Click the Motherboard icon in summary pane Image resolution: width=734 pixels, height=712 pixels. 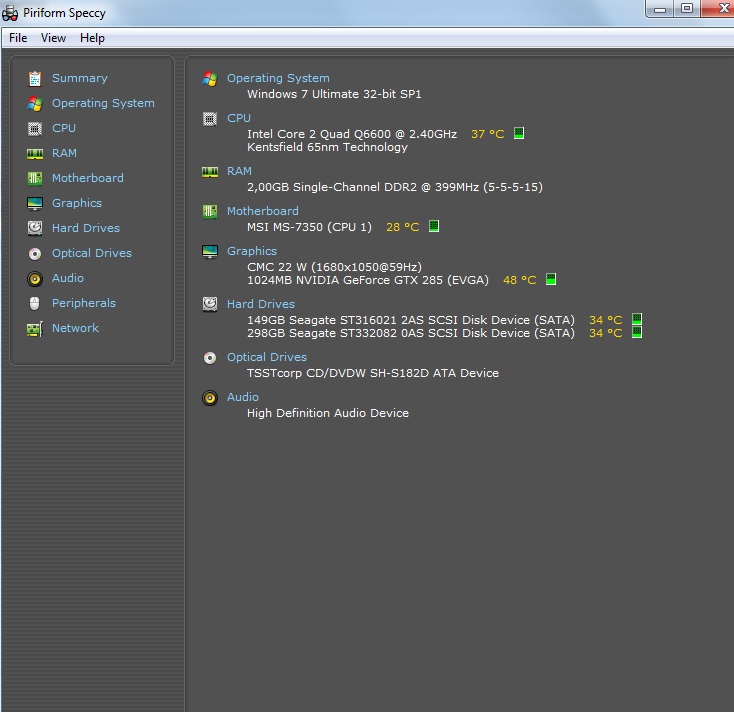pyautogui.click(x=210, y=212)
